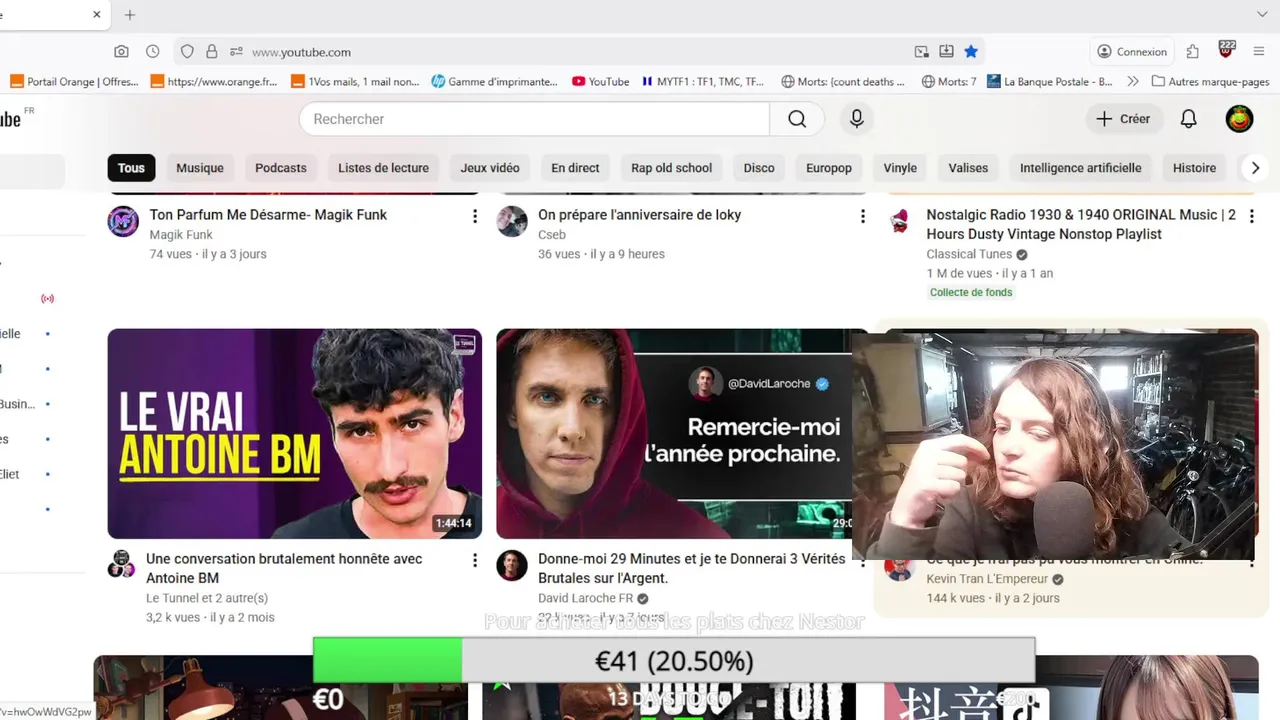
Task: Open options for Ton Parfum Me Désarme video
Action: tap(475, 216)
